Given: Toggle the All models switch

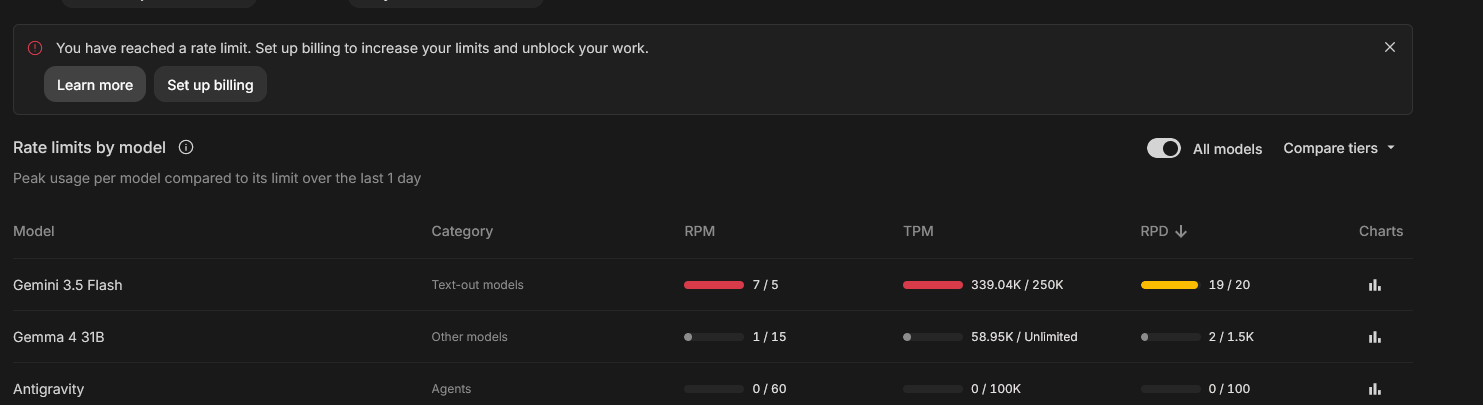Looking at the screenshot, I should [1164, 148].
